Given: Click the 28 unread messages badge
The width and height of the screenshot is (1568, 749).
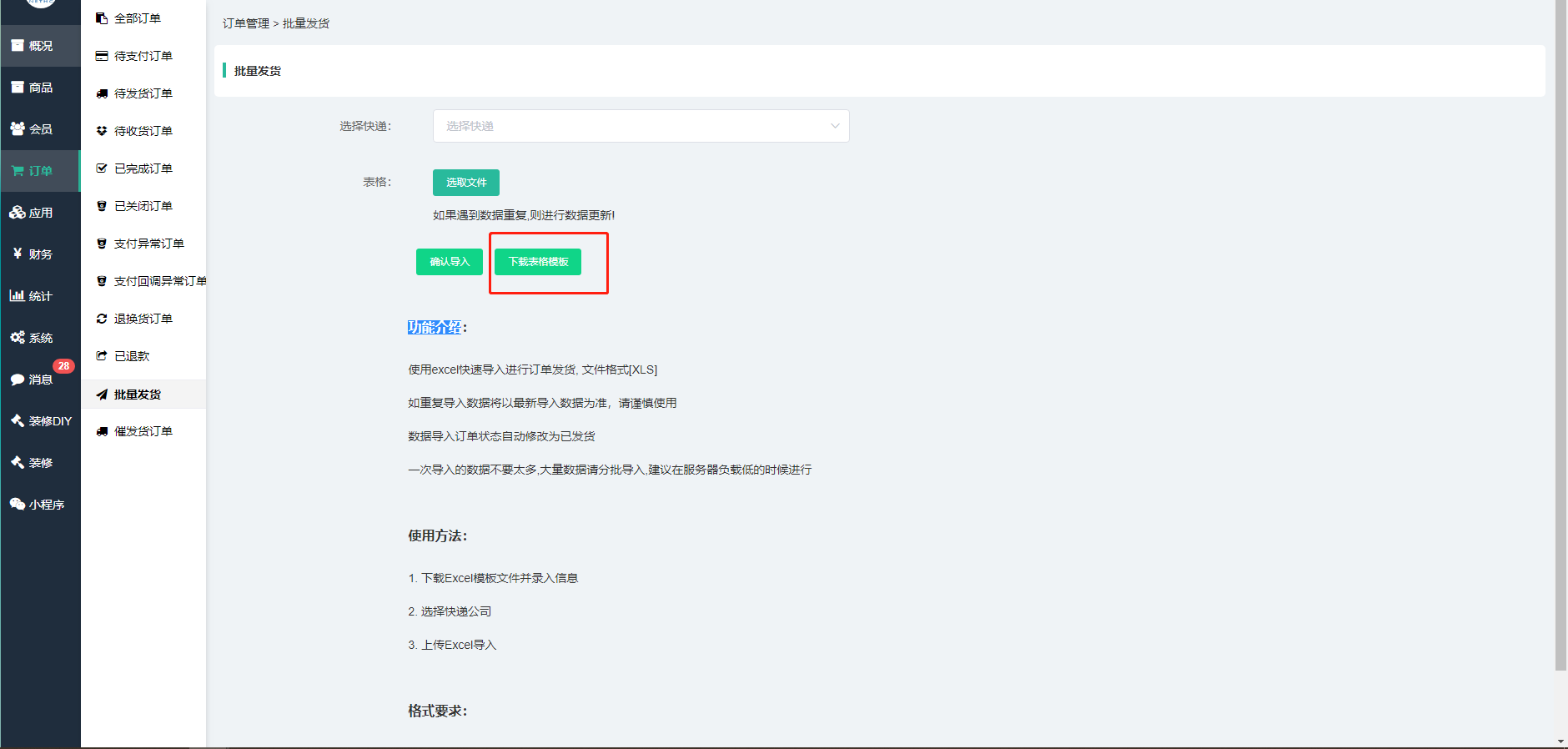Looking at the screenshot, I should coord(63,366).
